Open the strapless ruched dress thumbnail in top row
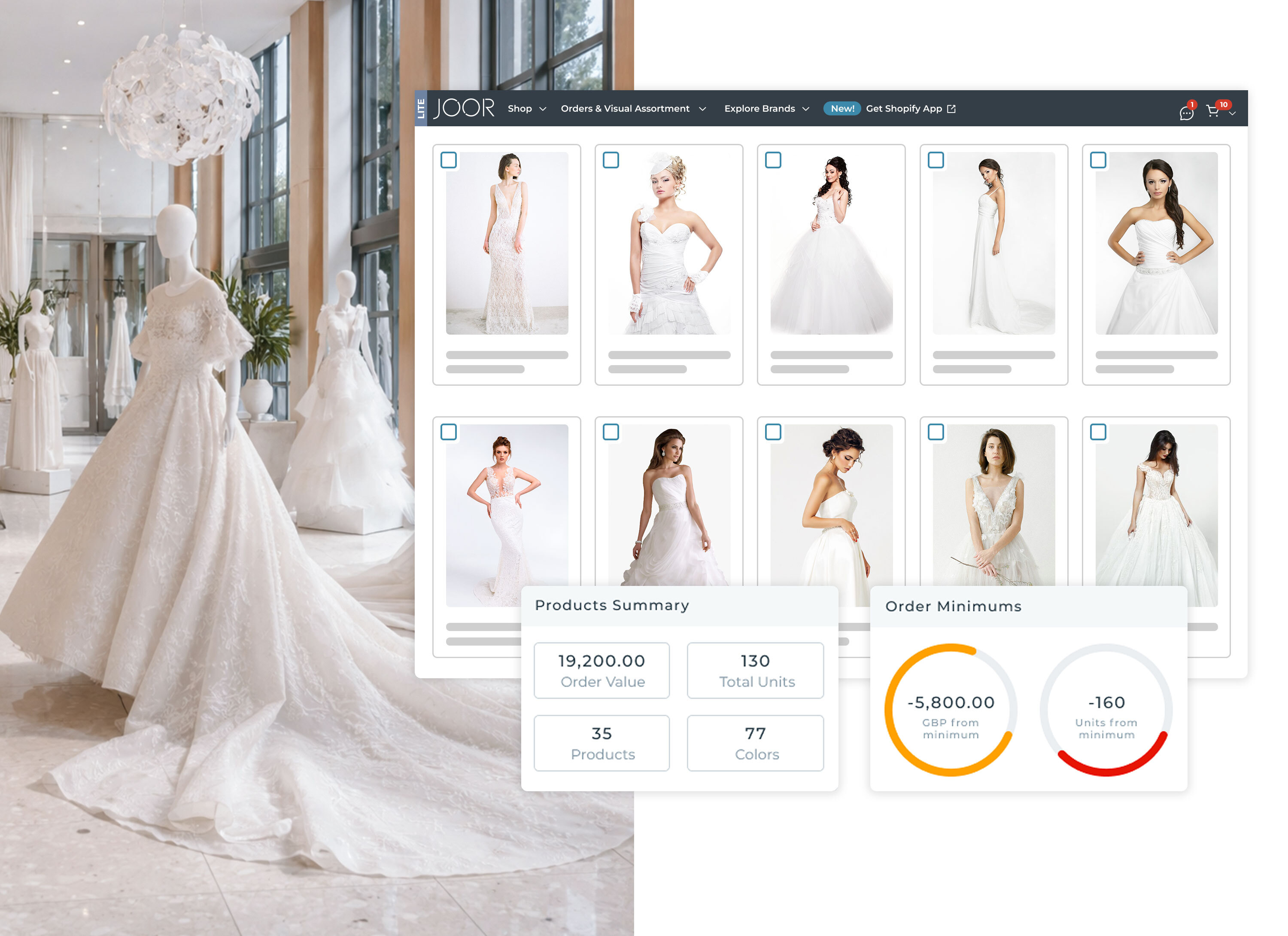This screenshot has width=1288, height=936. pyautogui.click(x=1156, y=243)
